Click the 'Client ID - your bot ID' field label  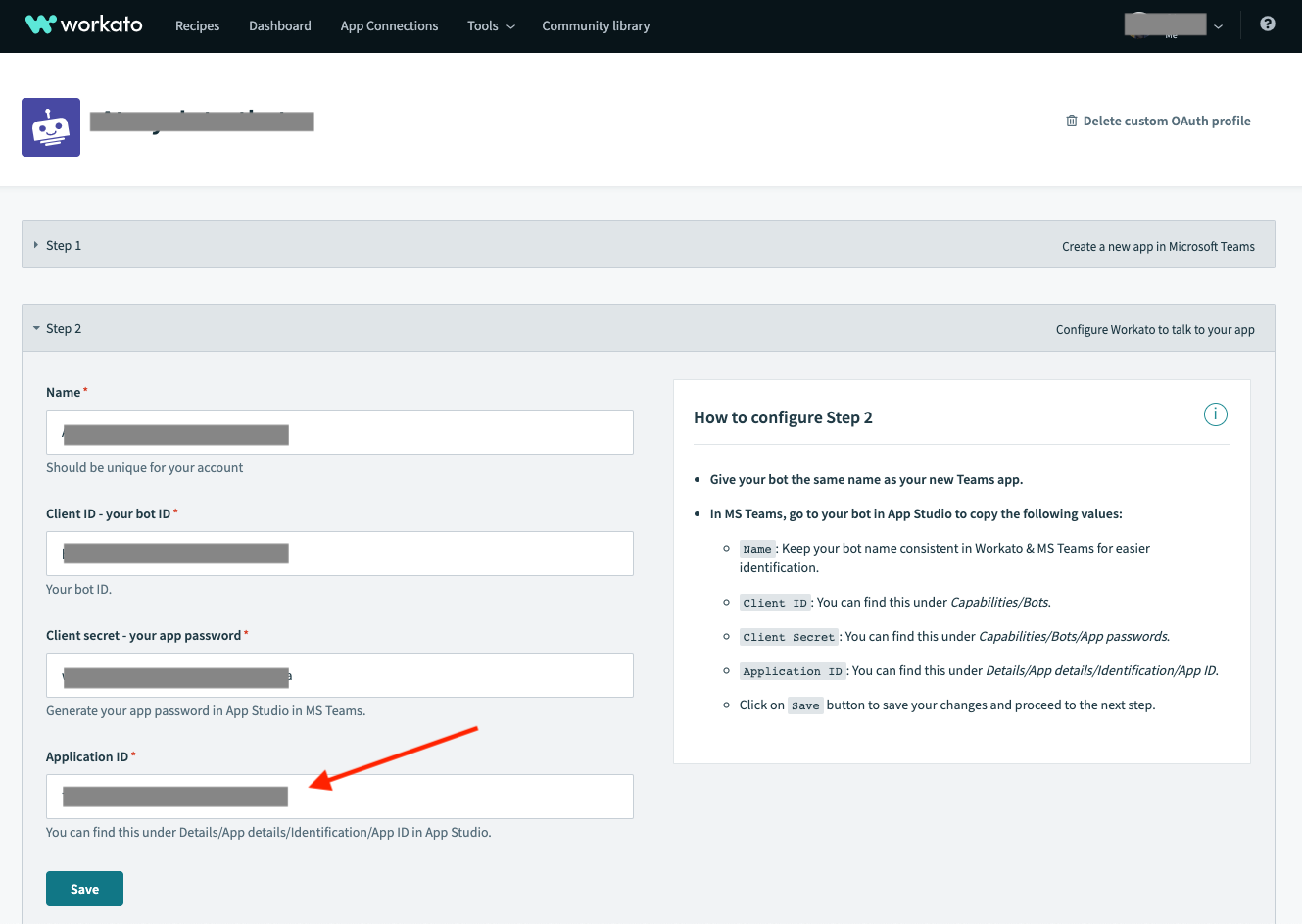pyautogui.click(x=109, y=513)
